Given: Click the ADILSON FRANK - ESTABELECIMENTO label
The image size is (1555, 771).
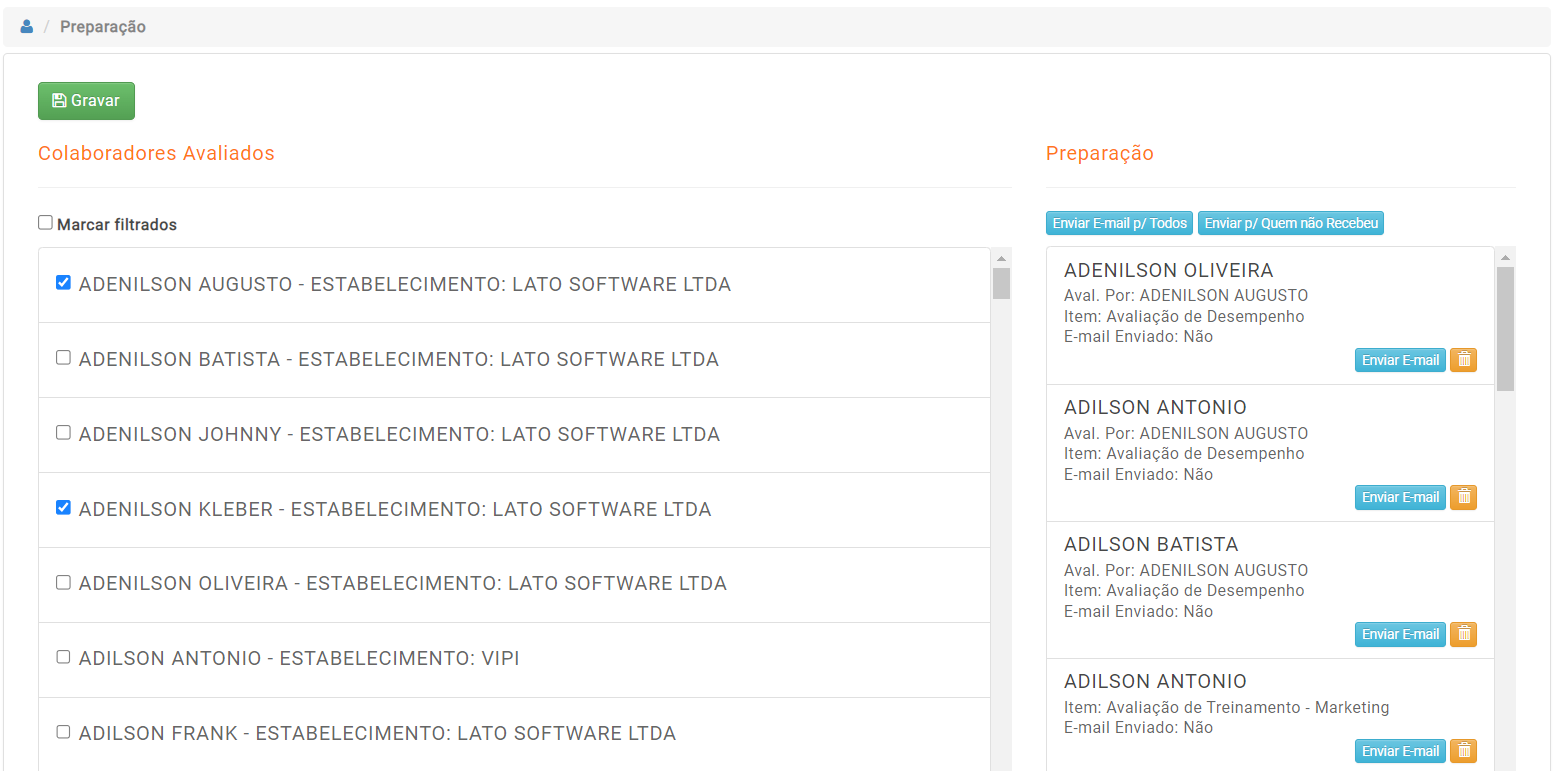Looking at the screenshot, I should click(378, 734).
